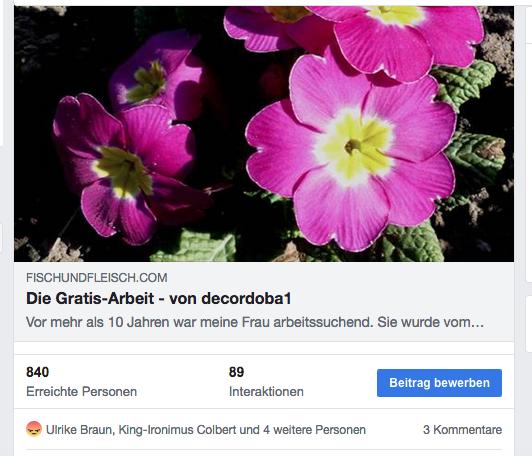Click the Interaktionen label
The image size is (532, 456).
click(x=266, y=392)
